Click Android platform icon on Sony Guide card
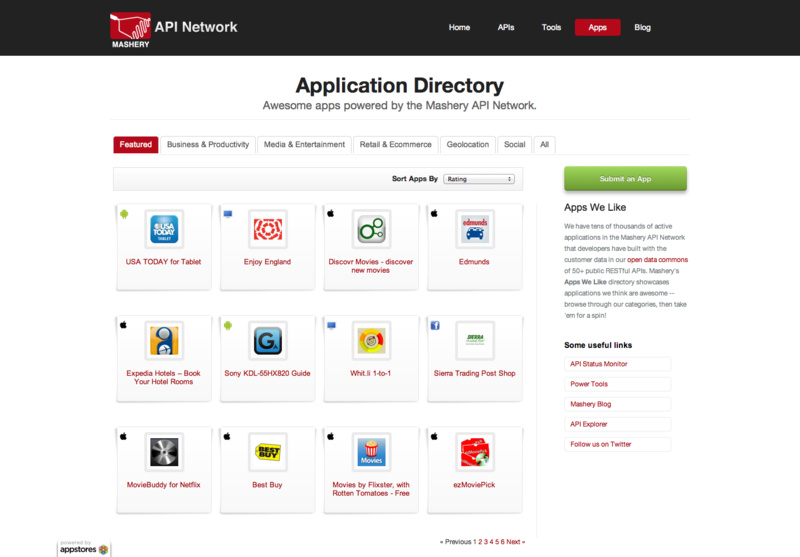 pos(228,325)
